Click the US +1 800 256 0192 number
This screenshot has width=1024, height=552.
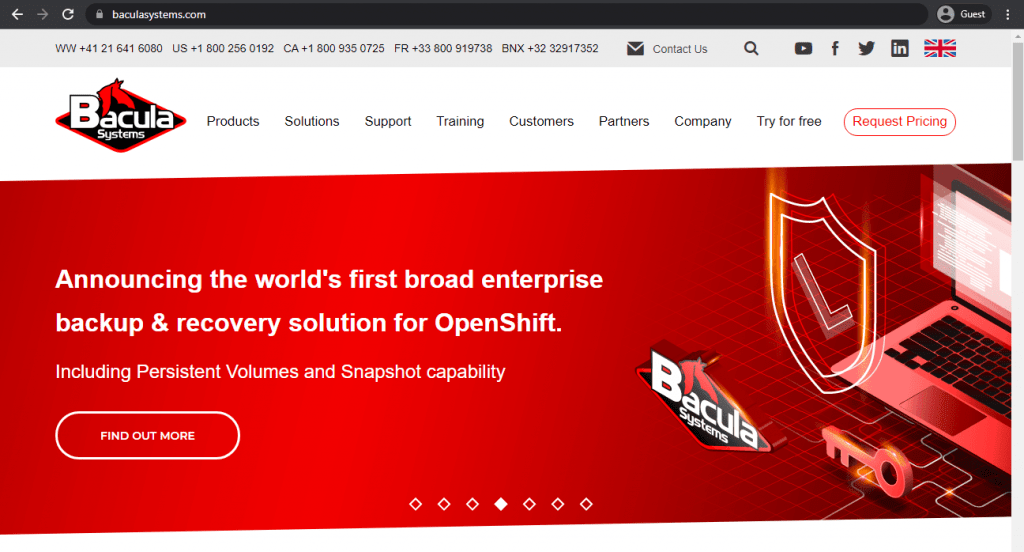(223, 48)
